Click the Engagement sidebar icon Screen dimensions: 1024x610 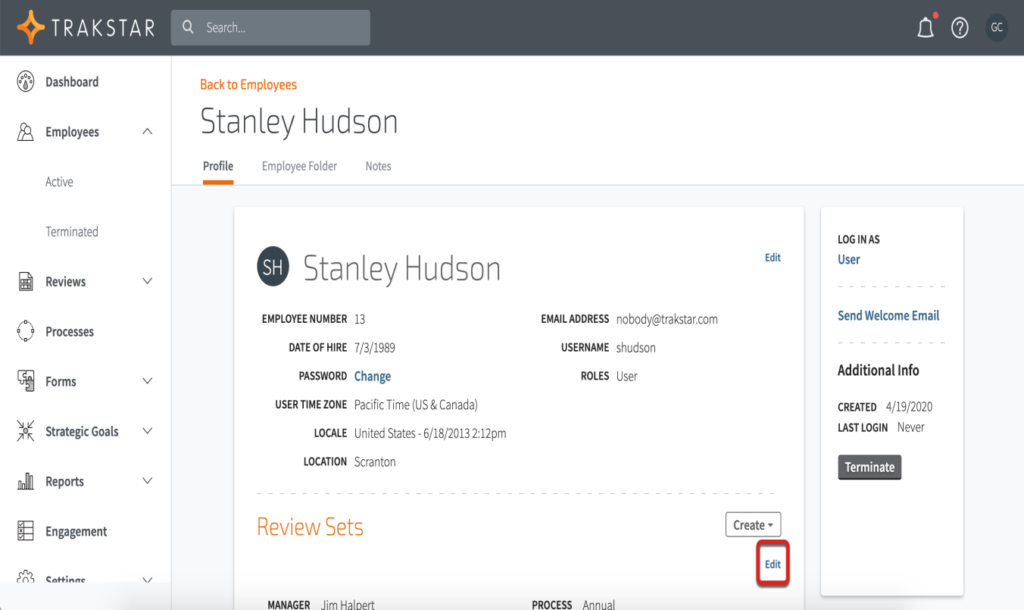[26, 532]
